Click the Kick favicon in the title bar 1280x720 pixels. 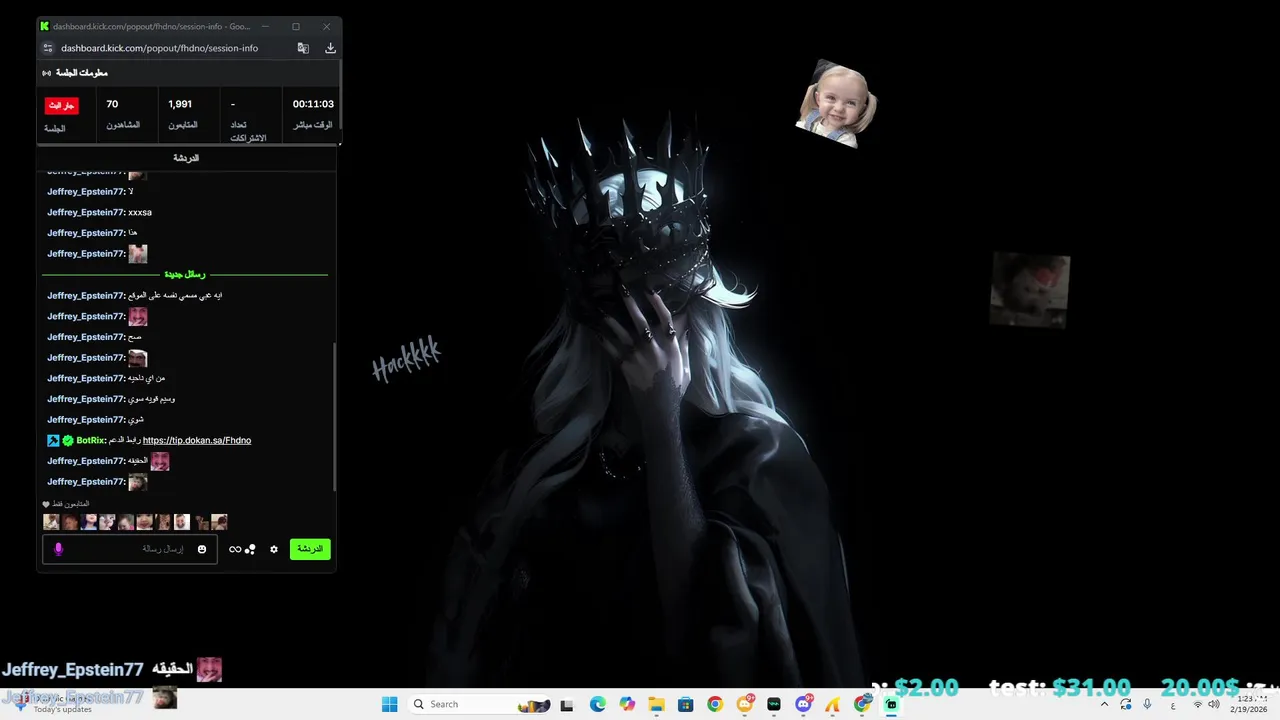pos(45,27)
